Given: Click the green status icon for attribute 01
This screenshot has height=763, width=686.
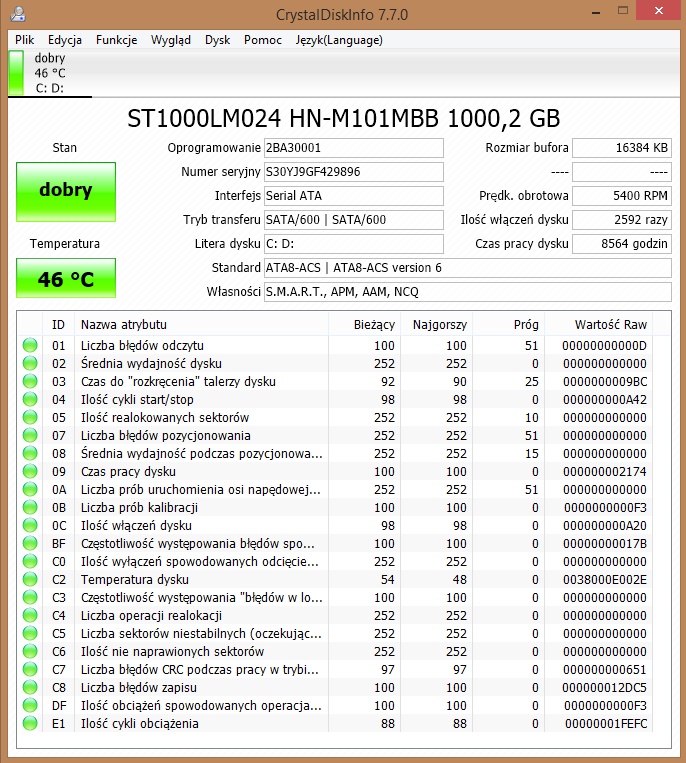Looking at the screenshot, I should pos(30,345).
